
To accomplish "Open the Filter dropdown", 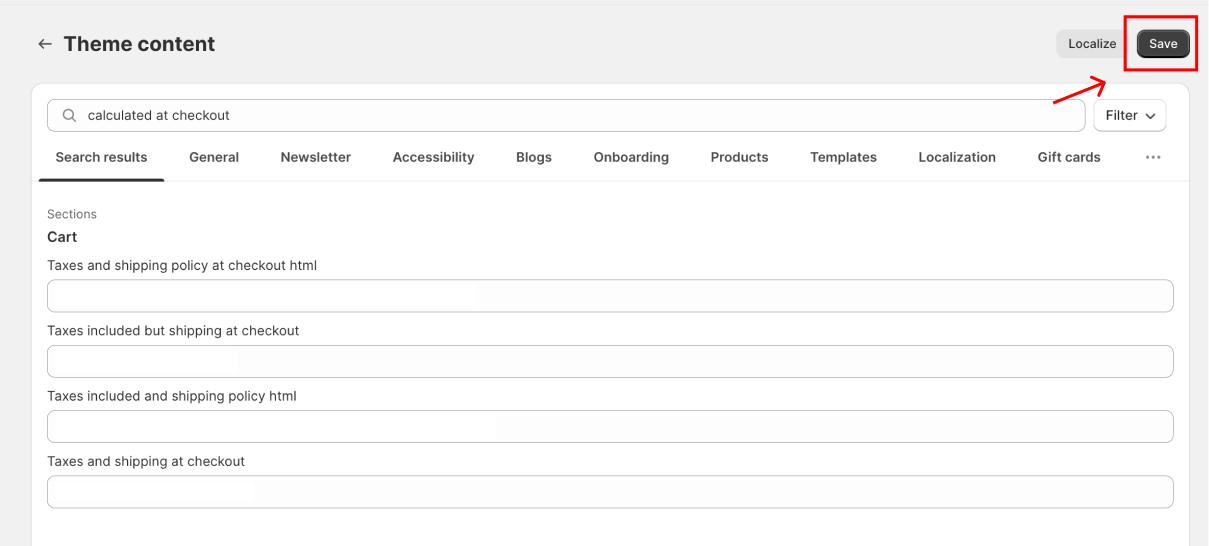I will pyautogui.click(x=1130, y=115).
